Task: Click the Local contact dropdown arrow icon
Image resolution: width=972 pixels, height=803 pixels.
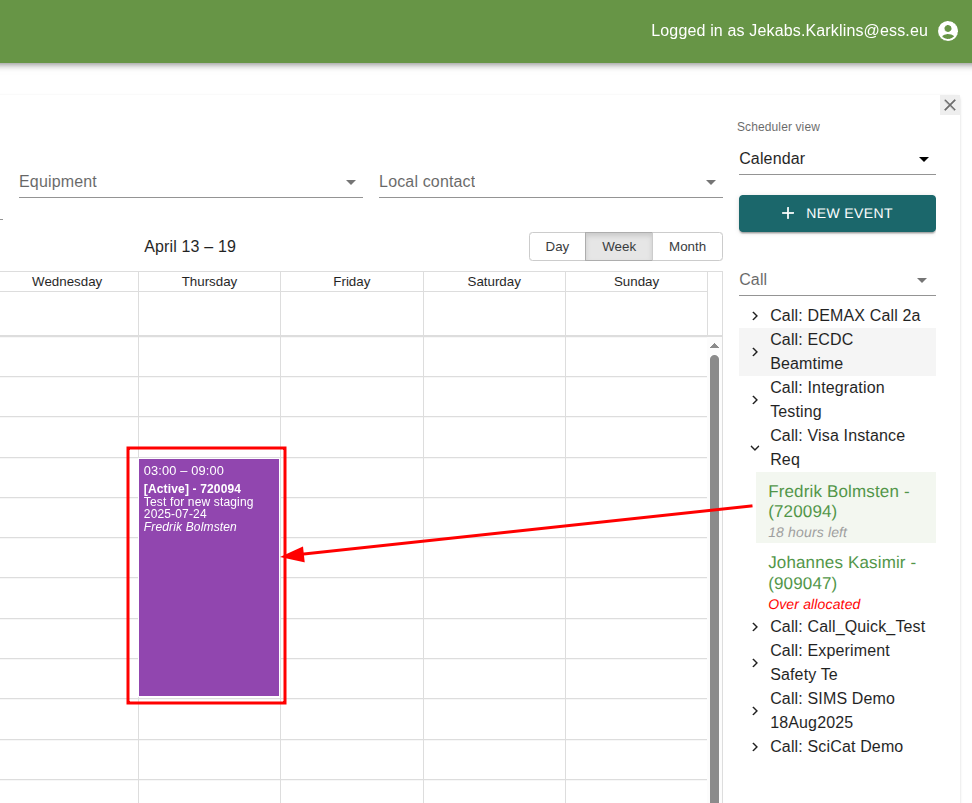Action: click(x=711, y=182)
